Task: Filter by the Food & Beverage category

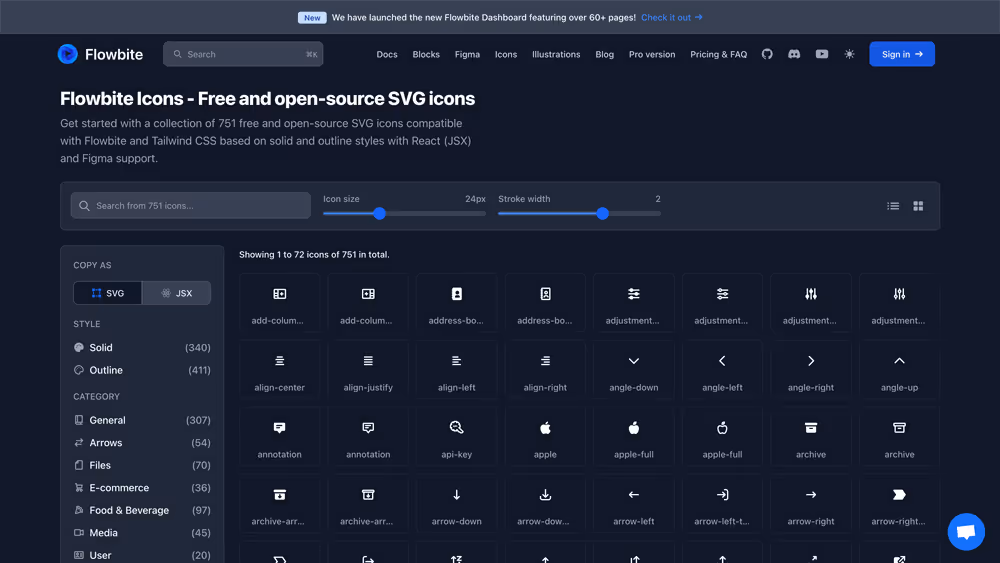Action: (x=129, y=510)
